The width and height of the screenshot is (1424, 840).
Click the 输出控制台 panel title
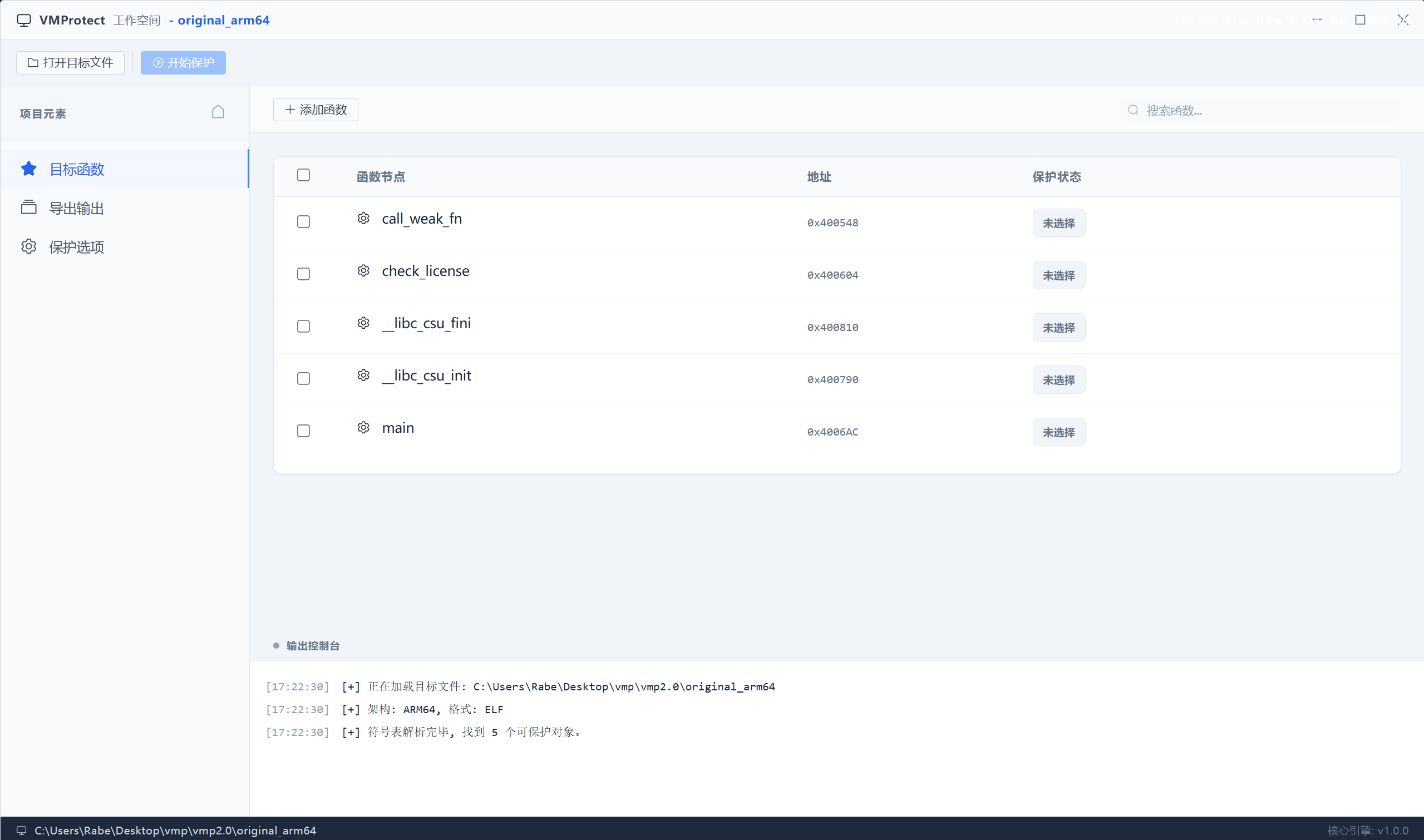click(x=313, y=646)
